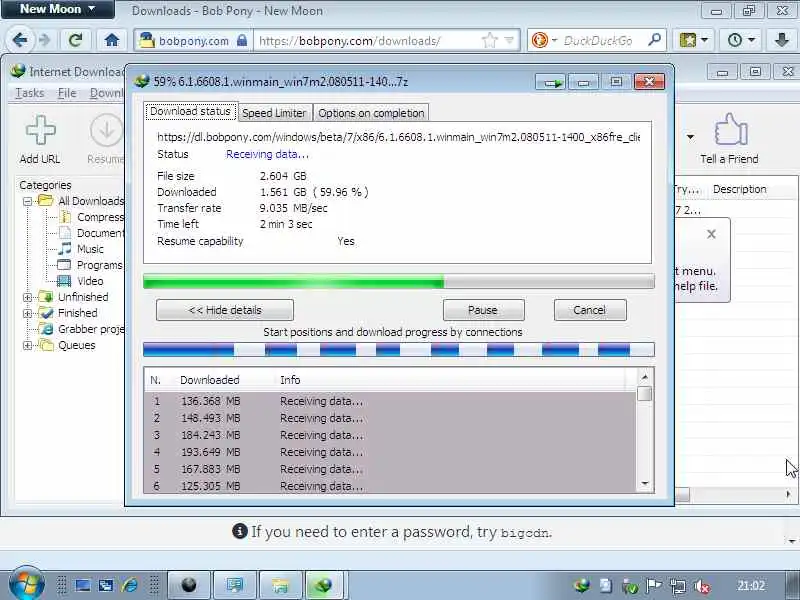Click the Resume download icon
This screenshot has width=800, height=600.
click(107, 131)
